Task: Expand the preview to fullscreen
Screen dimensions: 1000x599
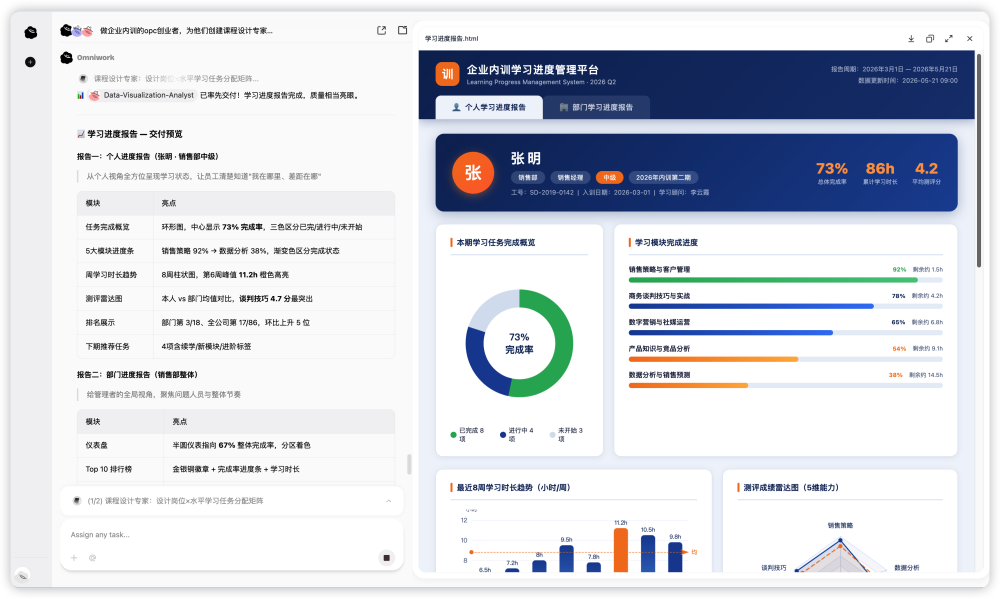Action: [949, 39]
